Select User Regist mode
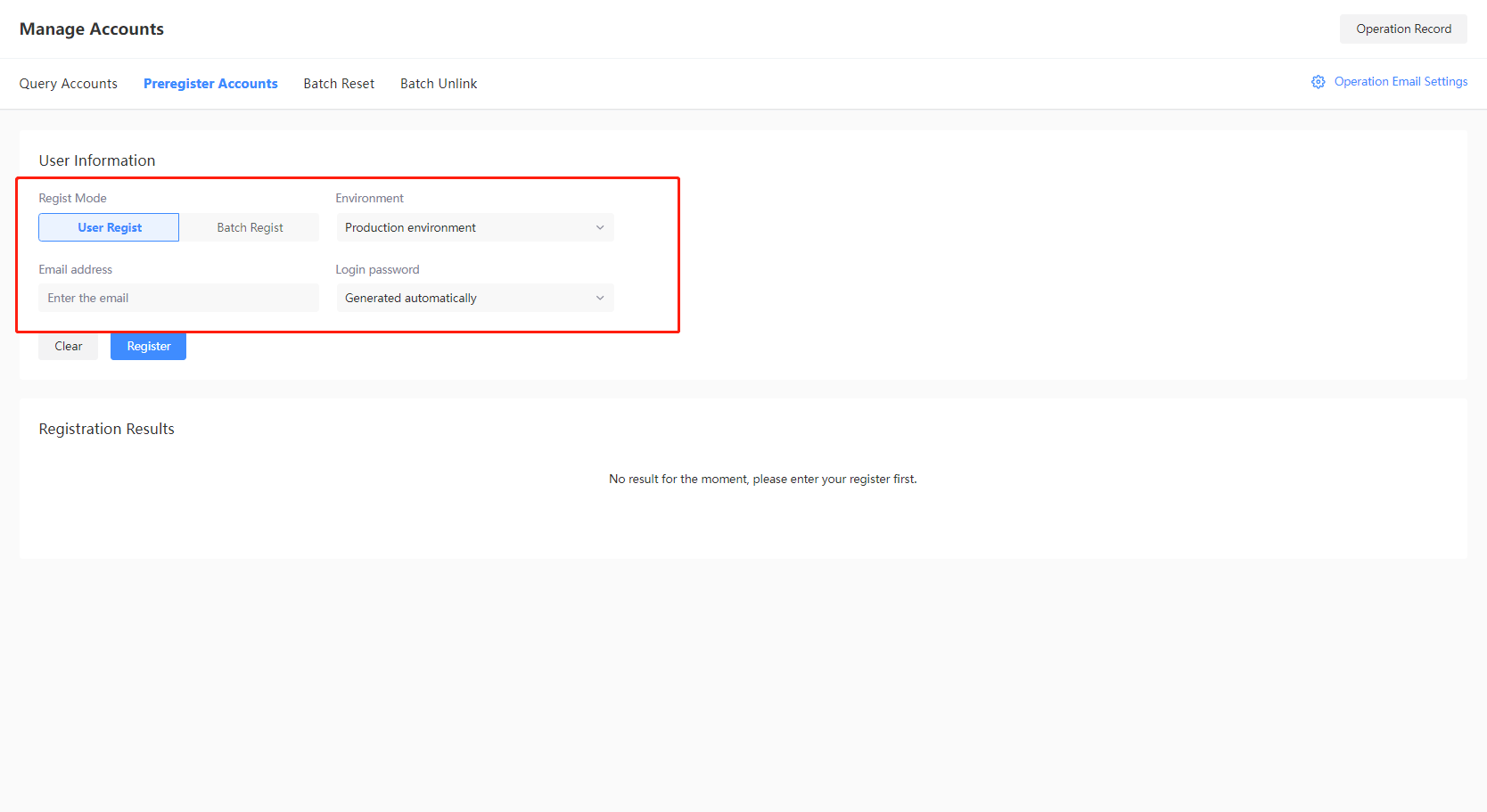This screenshot has width=1487, height=812. (109, 227)
